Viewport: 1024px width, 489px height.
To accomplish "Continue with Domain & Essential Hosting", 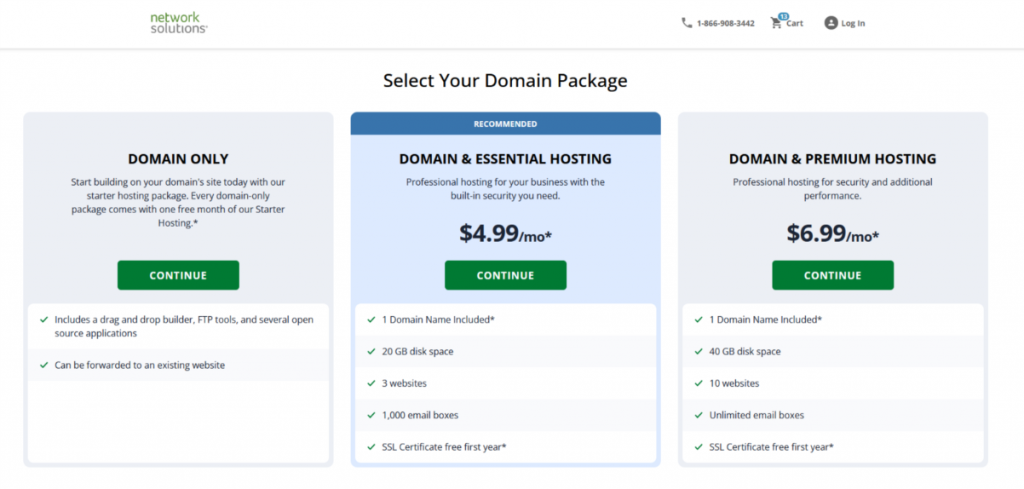I will click(505, 275).
